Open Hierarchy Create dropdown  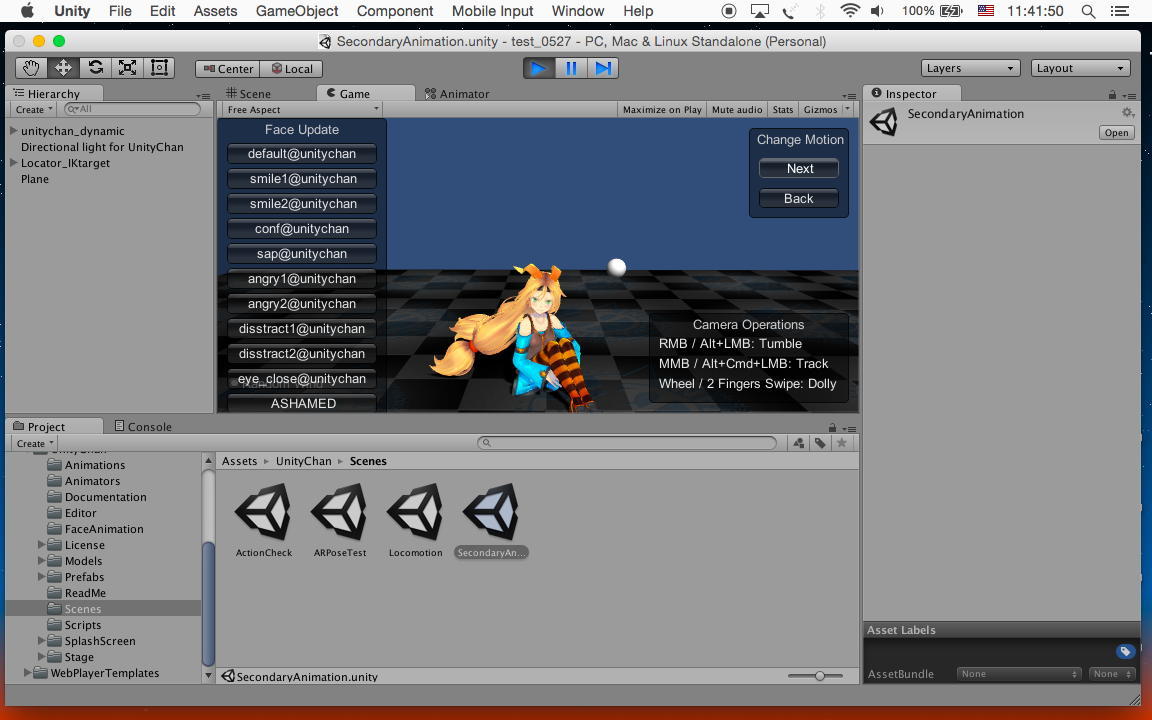point(34,109)
